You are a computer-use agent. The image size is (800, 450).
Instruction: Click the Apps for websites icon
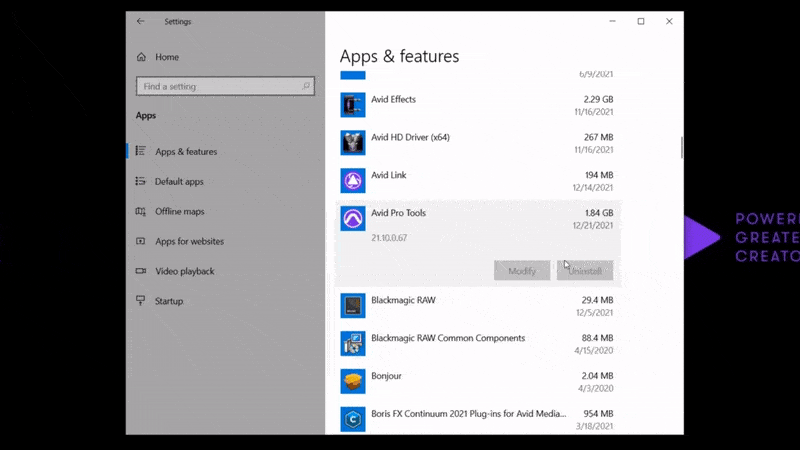point(140,241)
